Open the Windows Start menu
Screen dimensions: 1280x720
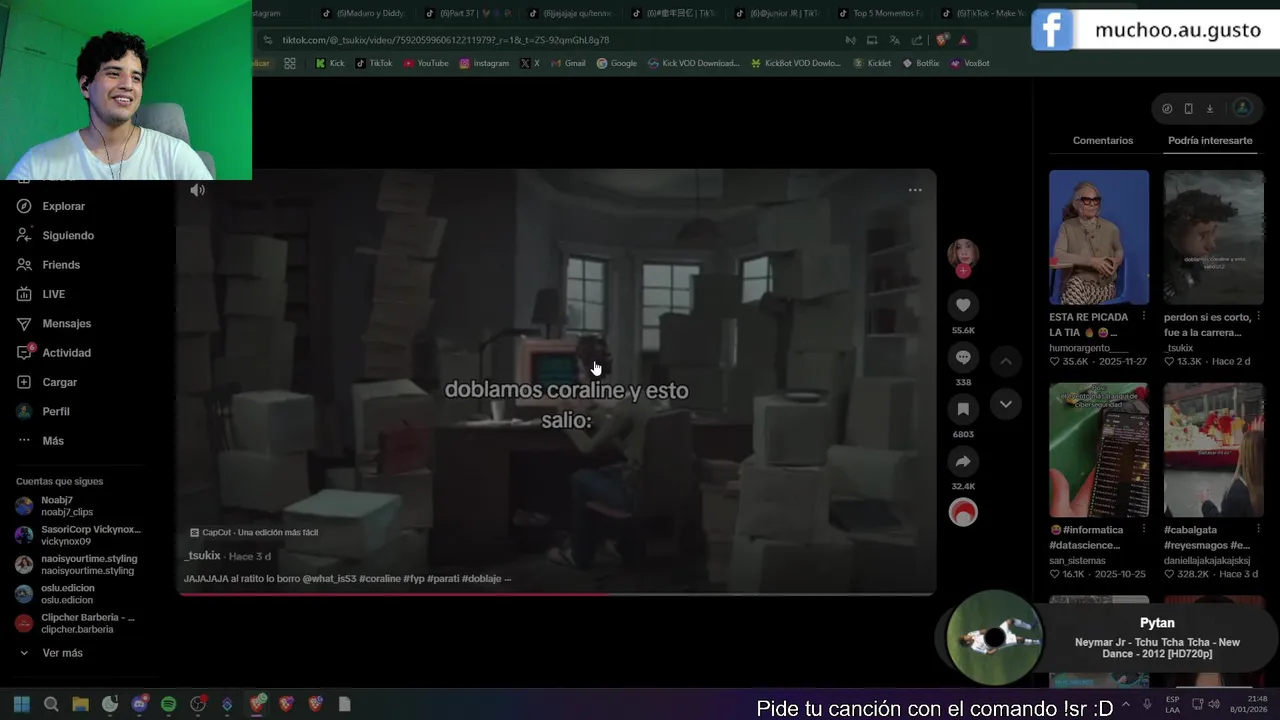coord(22,704)
